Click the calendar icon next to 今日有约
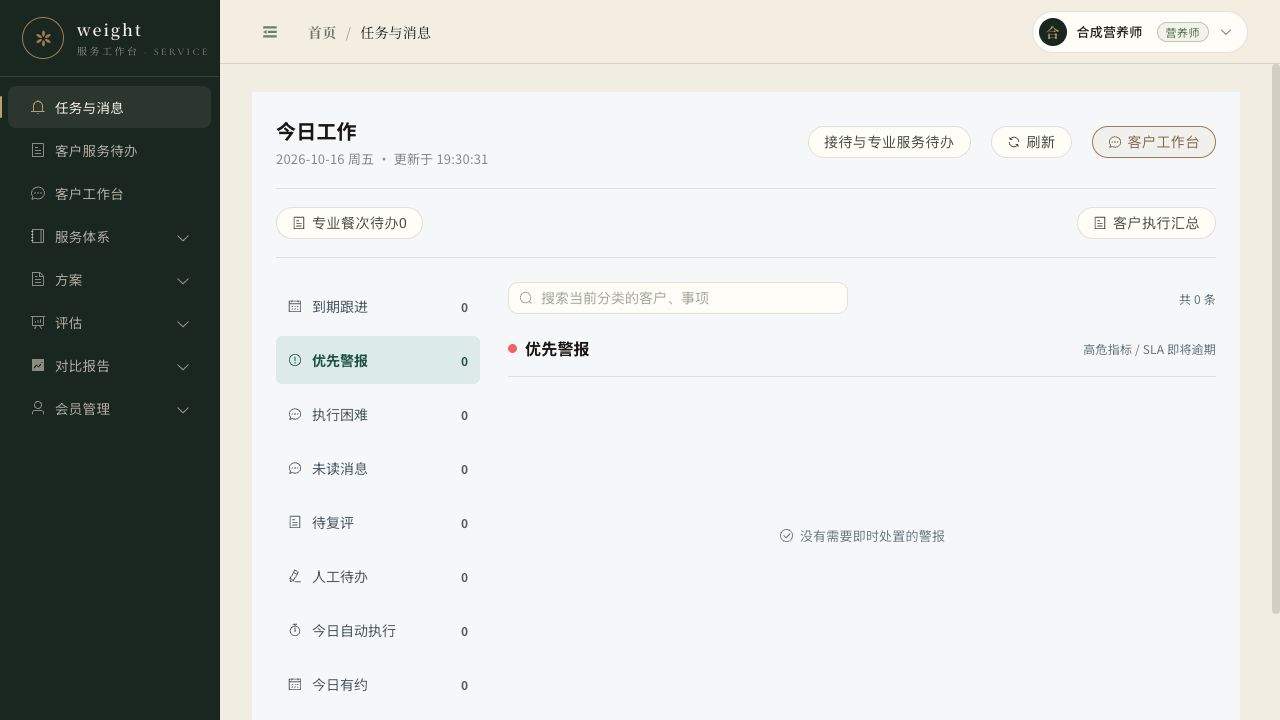 click(x=295, y=684)
